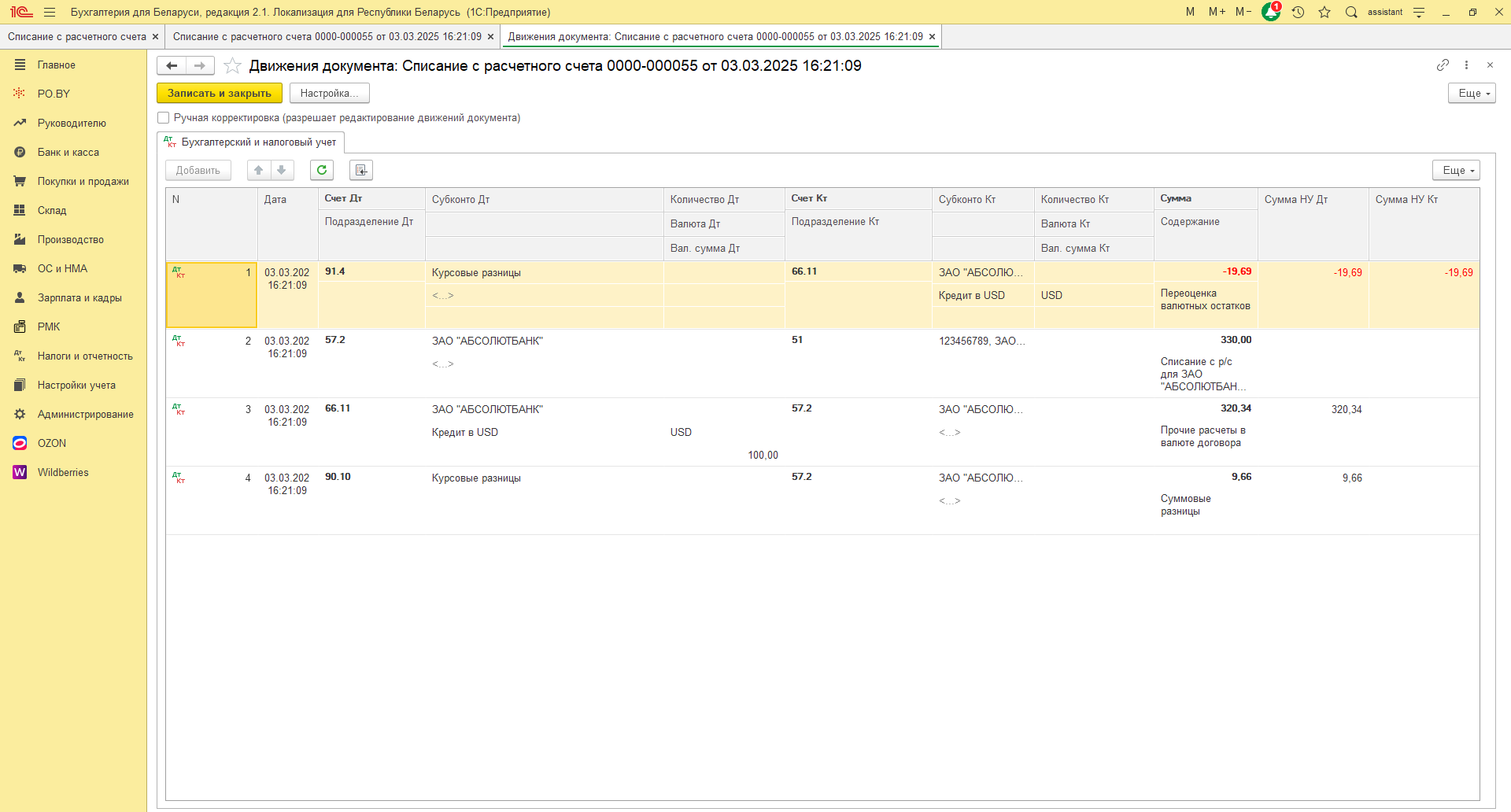The image size is (1511, 812).
Task: Click the green refresh icon in table toolbar
Action: pyautogui.click(x=322, y=170)
